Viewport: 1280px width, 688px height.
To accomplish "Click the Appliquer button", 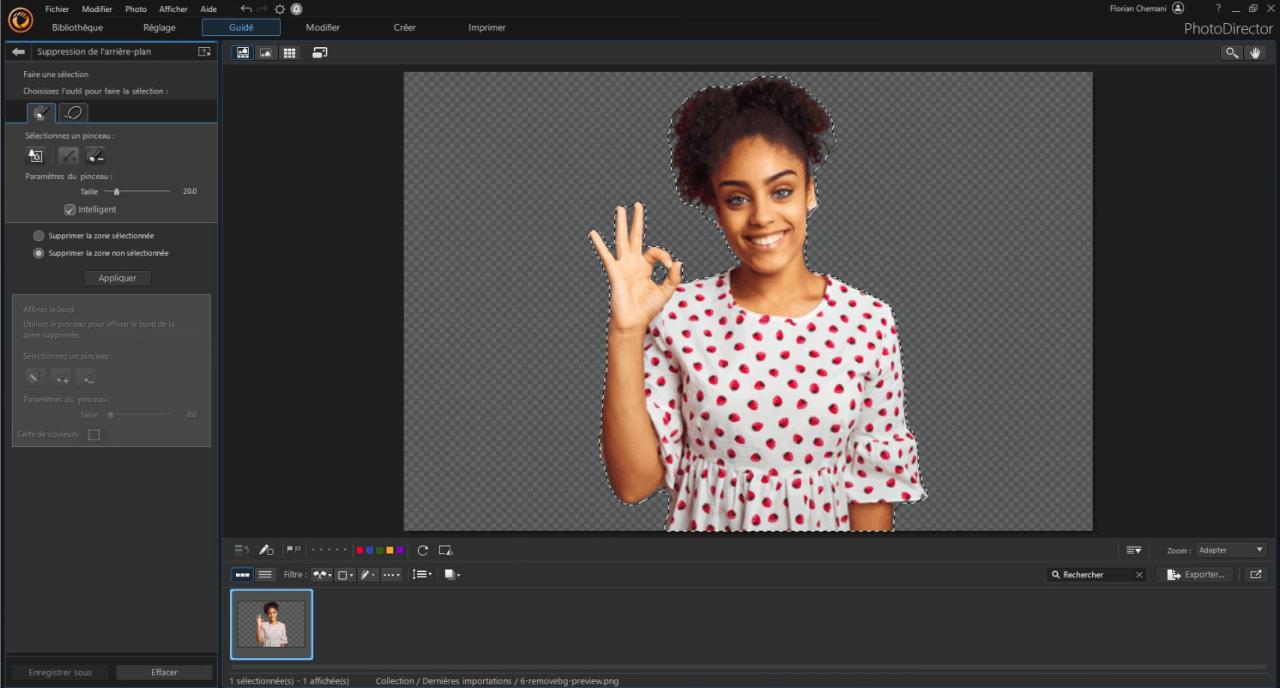I will tap(117, 278).
